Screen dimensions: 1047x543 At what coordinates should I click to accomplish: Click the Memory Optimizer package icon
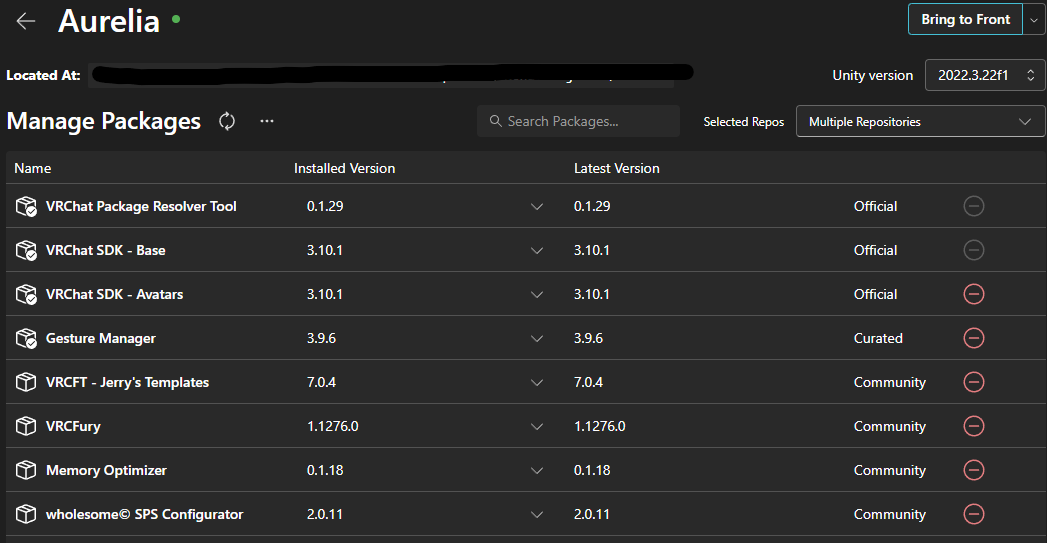26,470
